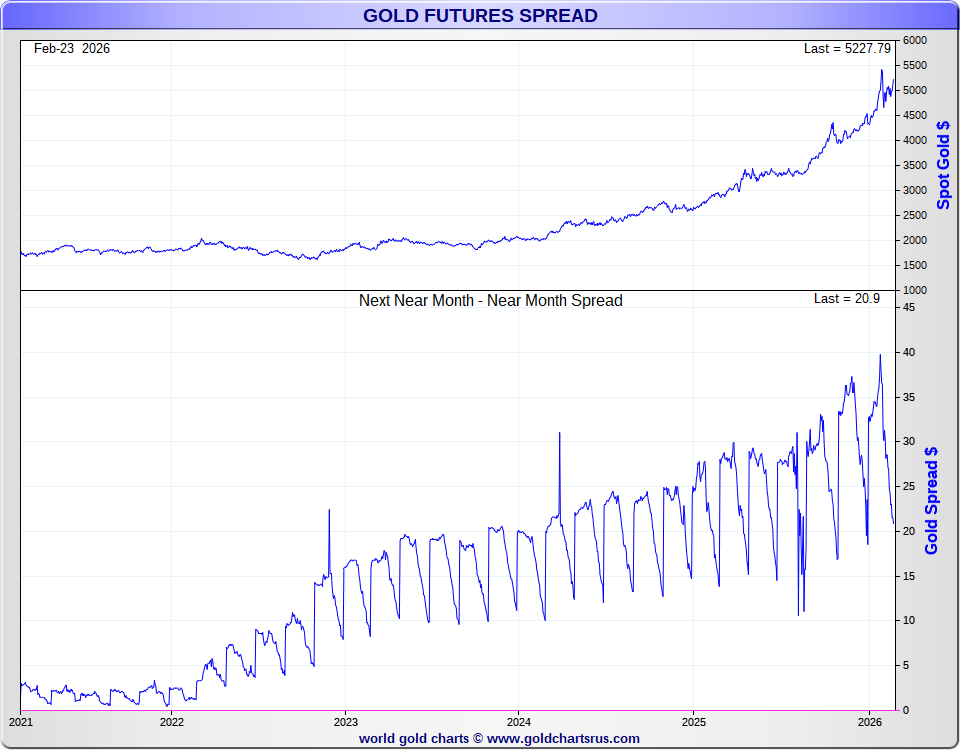Screen dimensions: 960x750
Task: Select the 2022 label on the time axis
Action: 172,722
